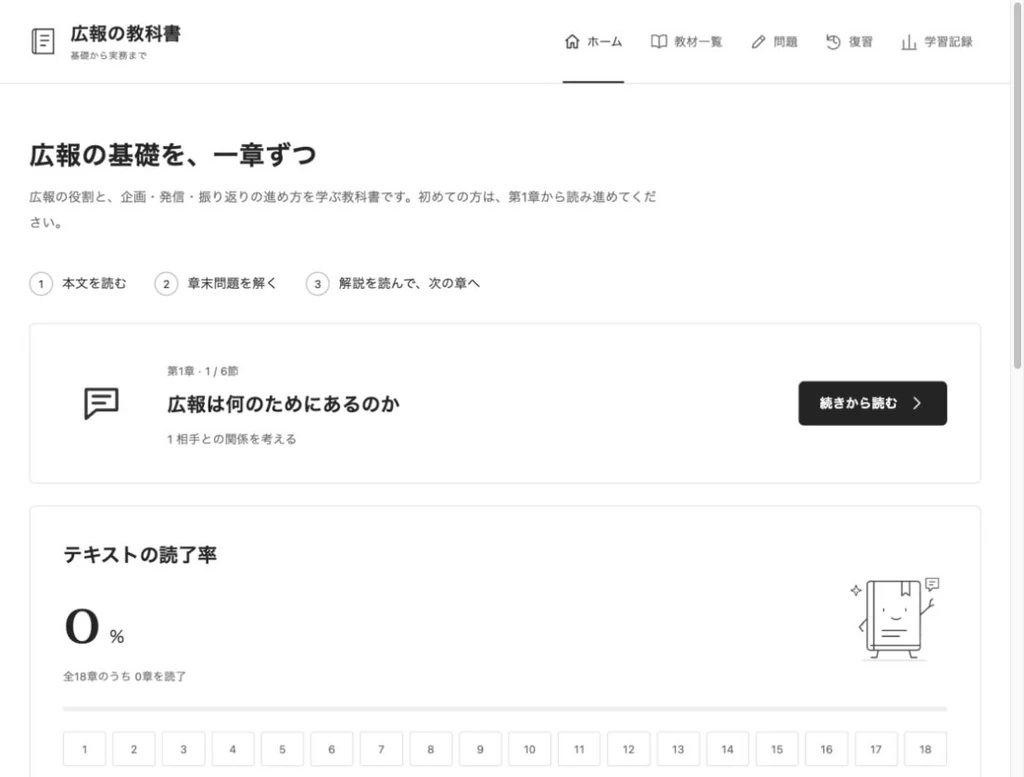The width and height of the screenshot is (1024, 777).
Task: Select chapter 8 box
Action: tap(430, 749)
